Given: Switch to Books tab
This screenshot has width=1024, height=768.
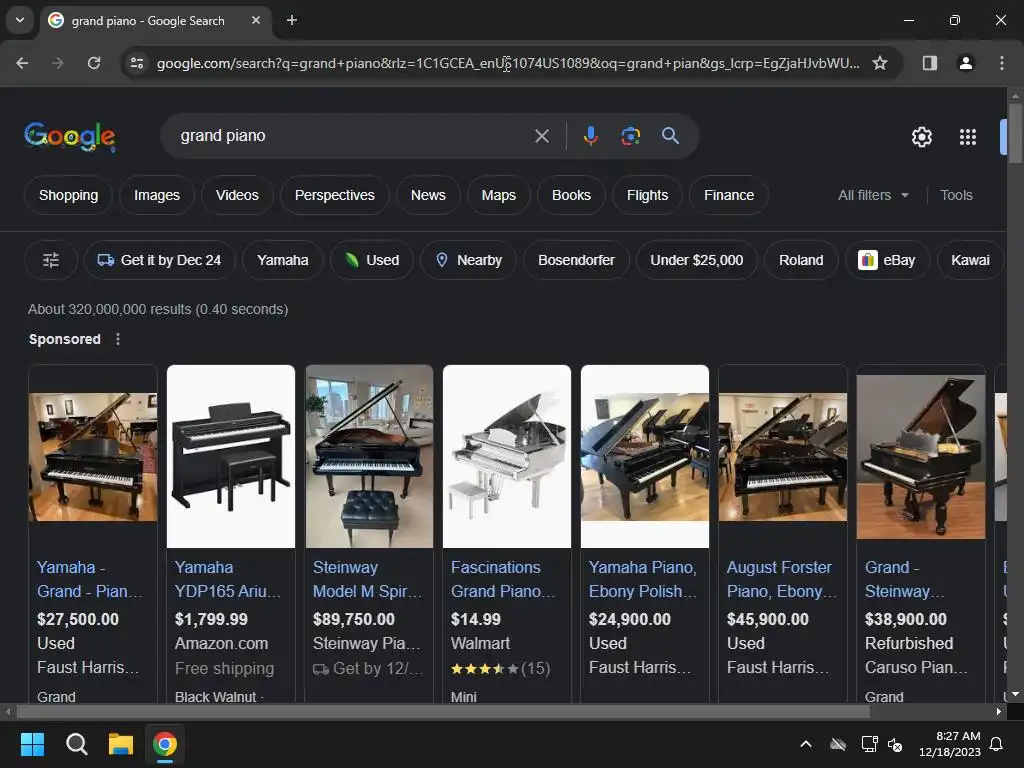Looking at the screenshot, I should pyautogui.click(x=571, y=195).
